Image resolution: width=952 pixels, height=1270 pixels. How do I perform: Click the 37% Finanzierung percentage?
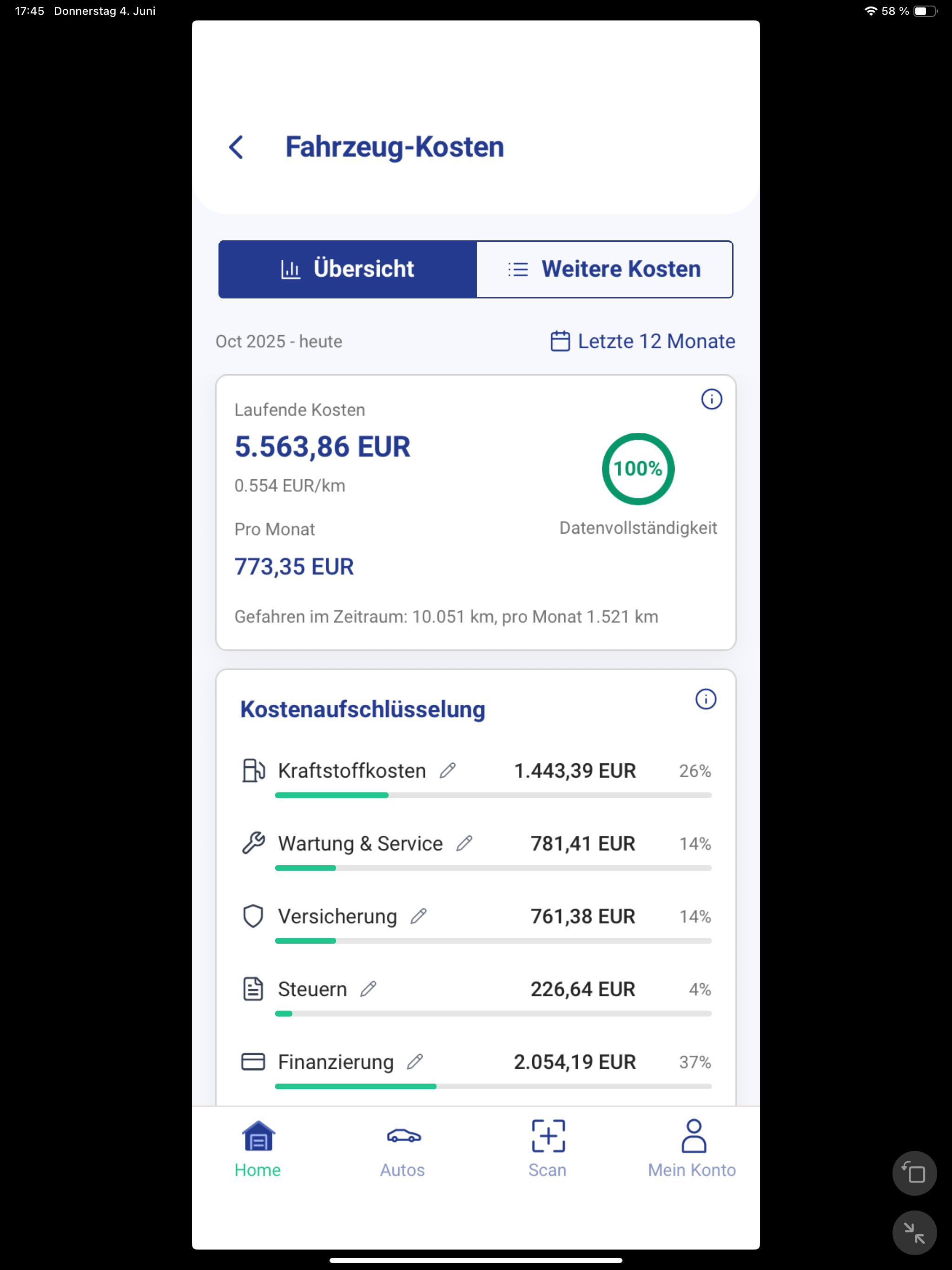(x=695, y=1062)
